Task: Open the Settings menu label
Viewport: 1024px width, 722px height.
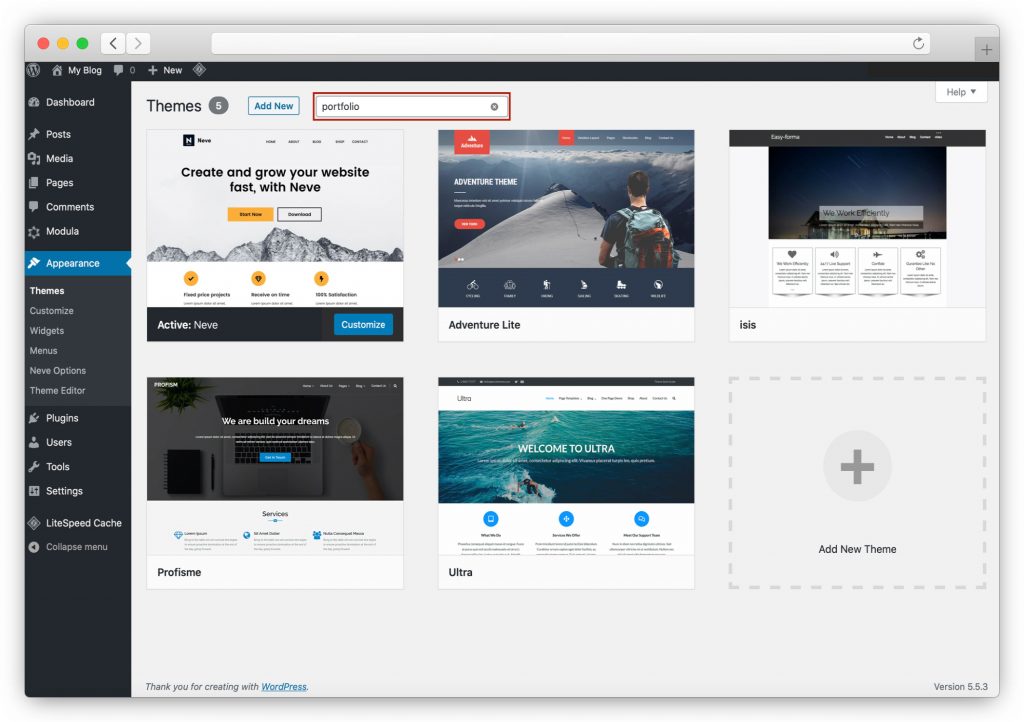Action: 64,491
